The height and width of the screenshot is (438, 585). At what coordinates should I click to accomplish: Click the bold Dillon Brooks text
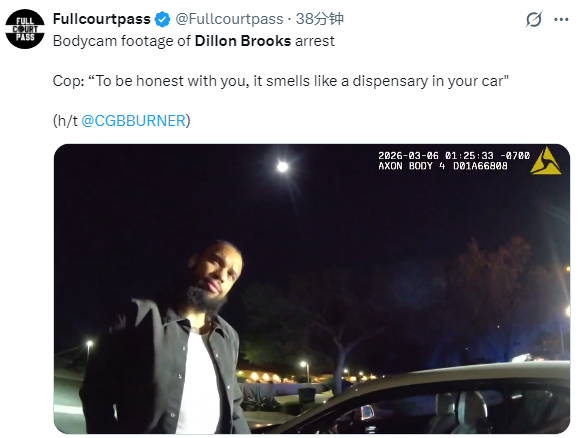tap(243, 41)
